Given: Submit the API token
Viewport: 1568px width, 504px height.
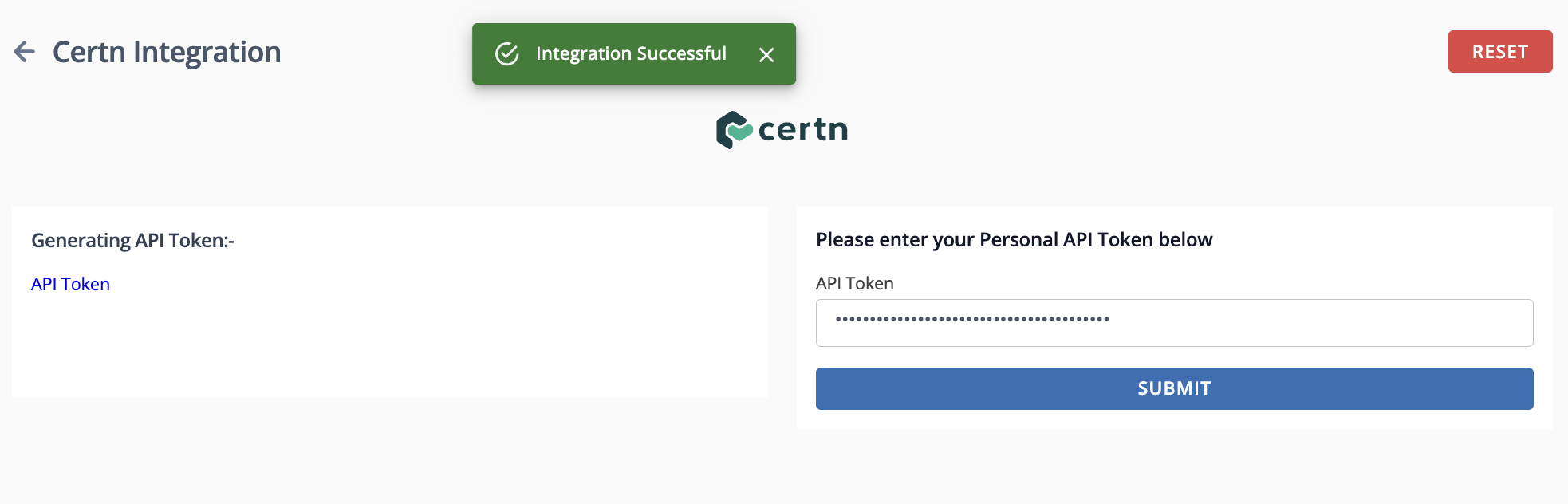Looking at the screenshot, I should [1174, 388].
